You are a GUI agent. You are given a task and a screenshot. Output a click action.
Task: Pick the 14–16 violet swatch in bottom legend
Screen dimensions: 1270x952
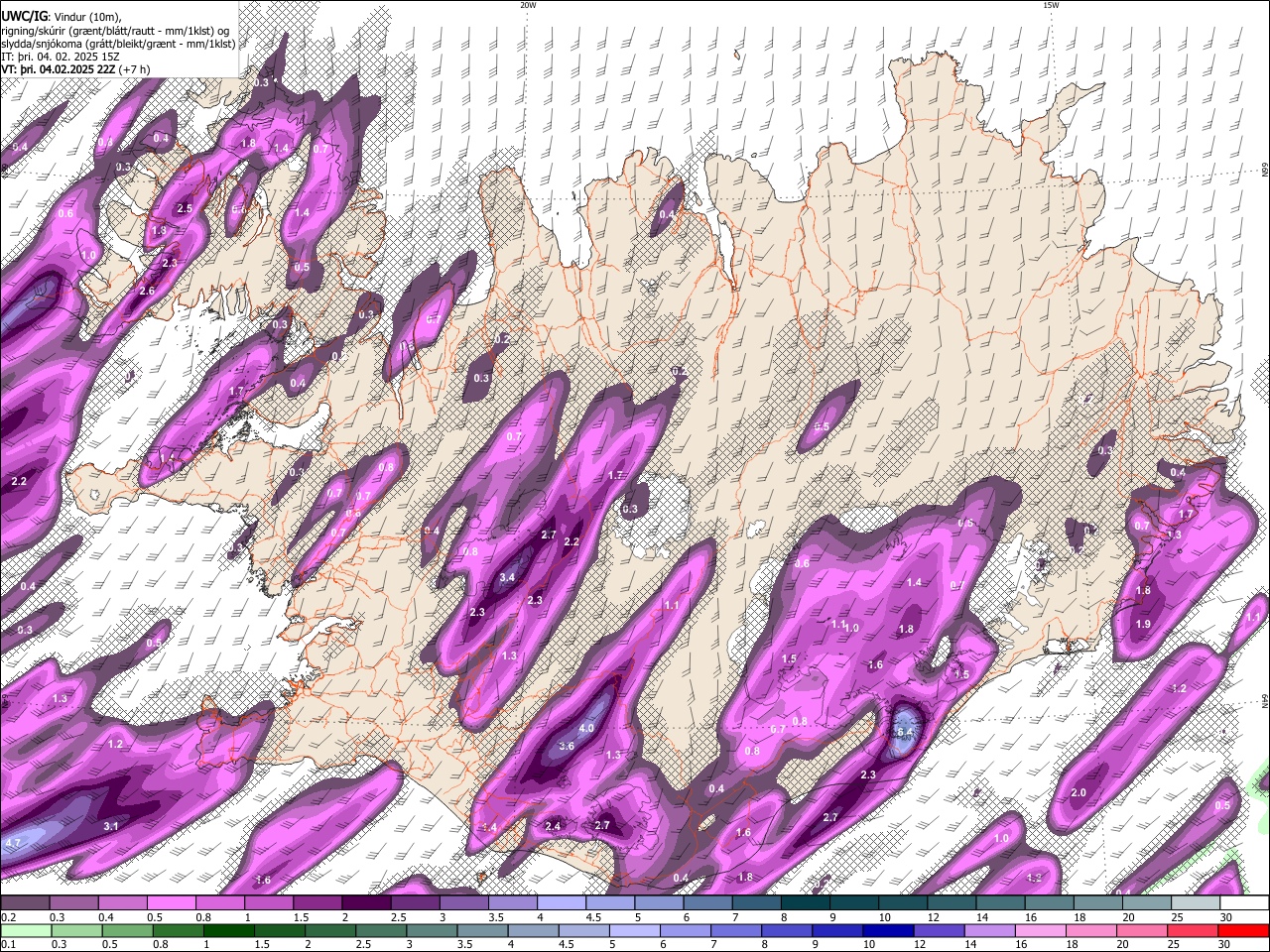coord(990,930)
